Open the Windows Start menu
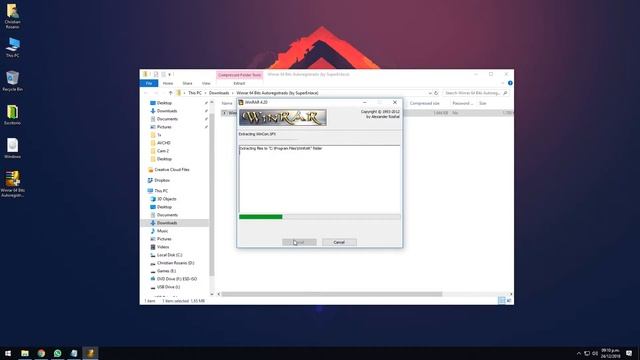 [x=8, y=353]
